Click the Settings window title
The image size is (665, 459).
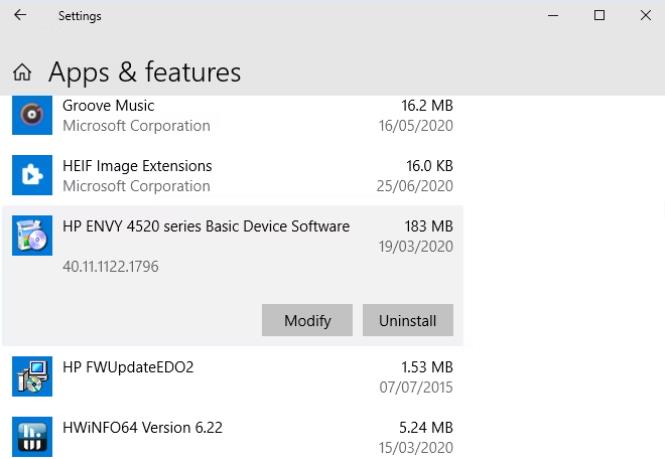click(80, 16)
